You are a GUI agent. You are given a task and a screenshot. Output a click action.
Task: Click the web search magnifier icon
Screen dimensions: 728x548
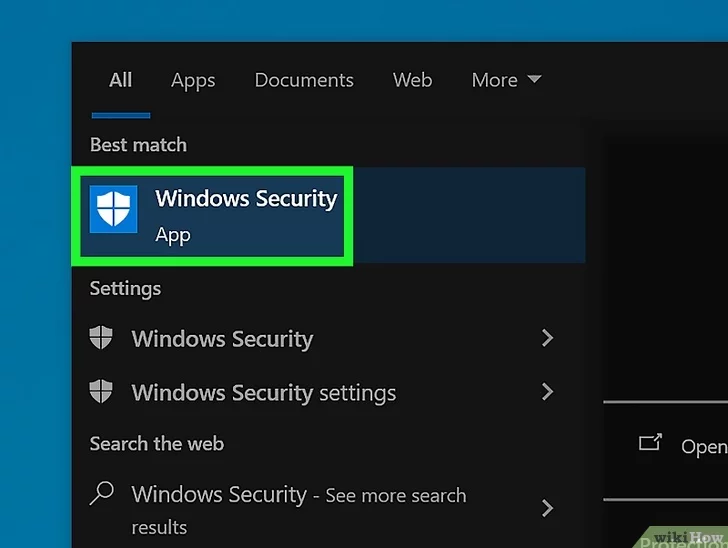coord(102,493)
